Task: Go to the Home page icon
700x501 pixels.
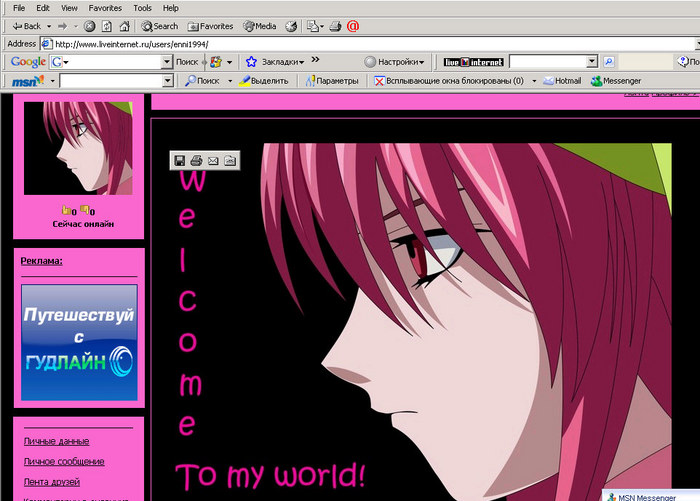Action: [125, 26]
